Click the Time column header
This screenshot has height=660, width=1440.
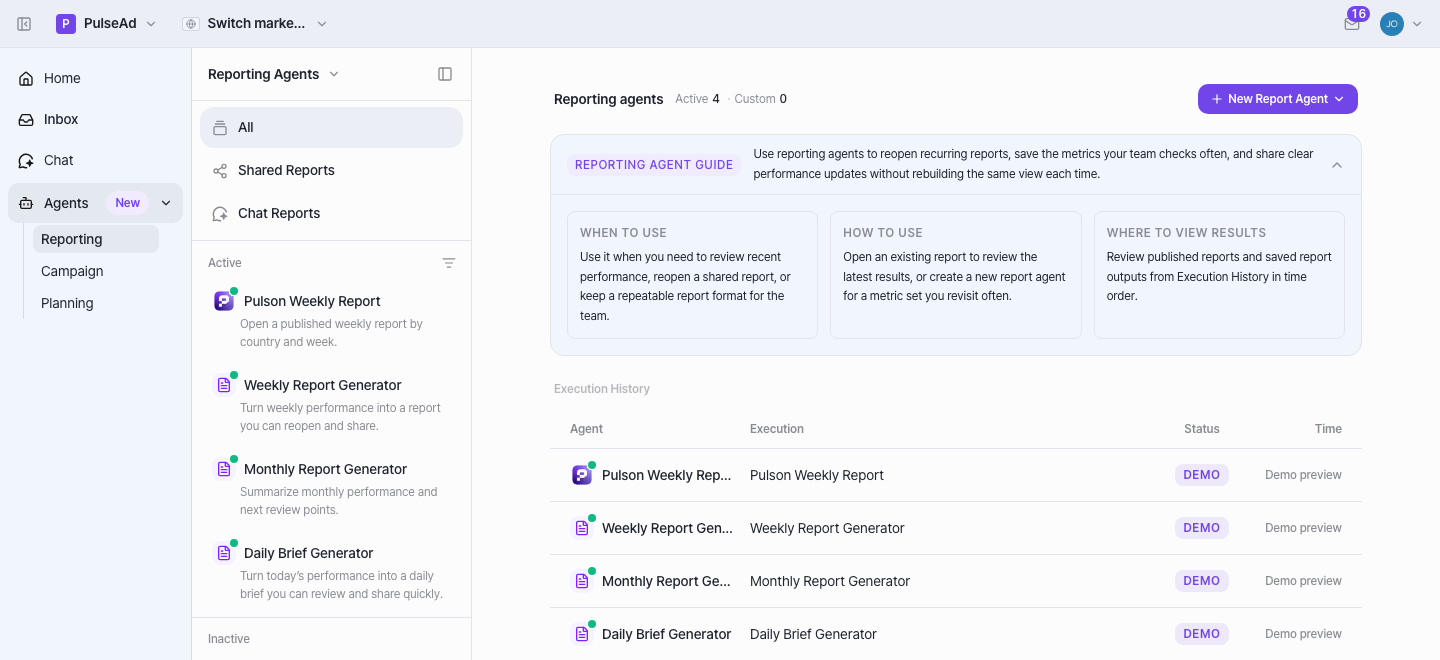click(x=1328, y=429)
